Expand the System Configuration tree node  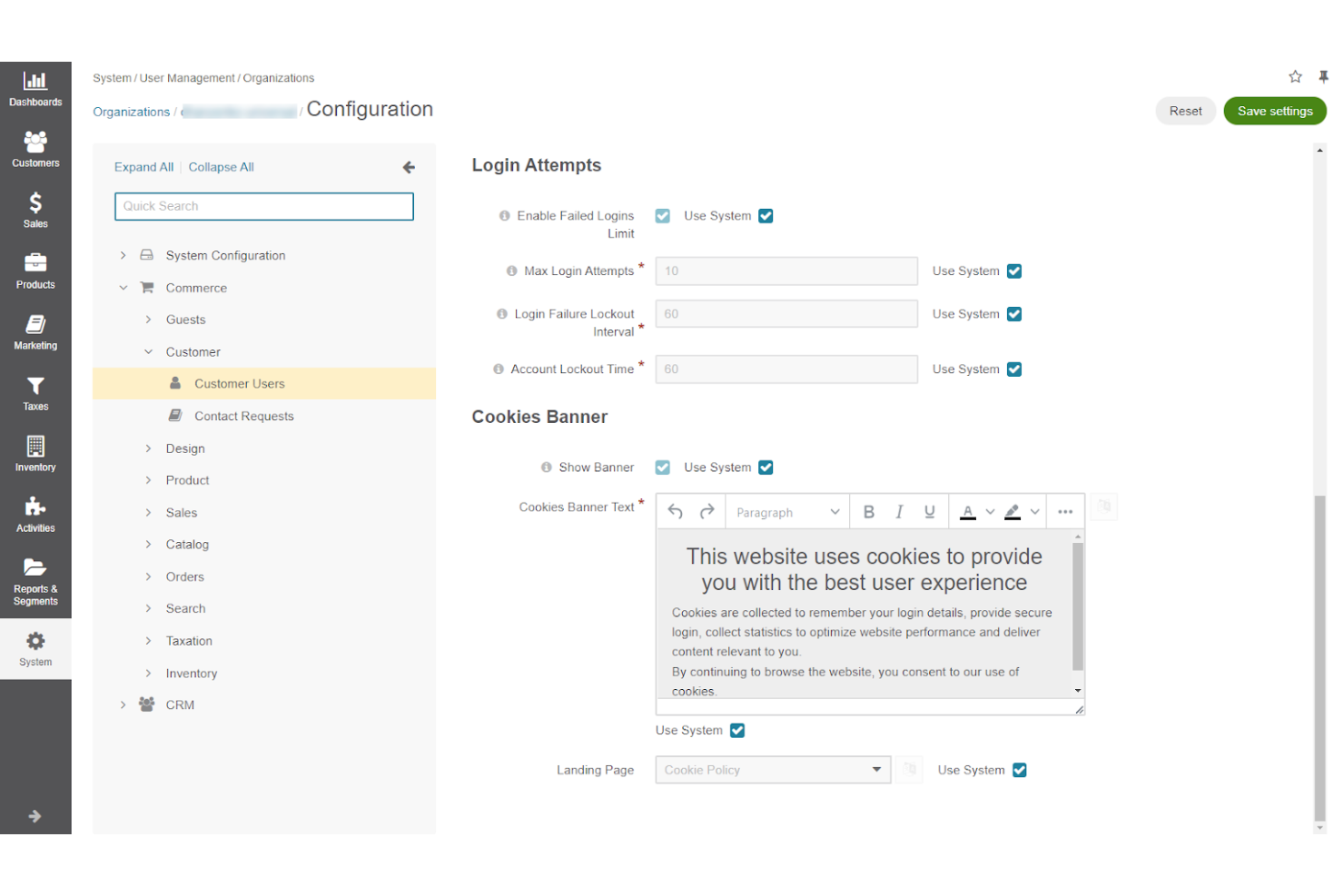(x=124, y=255)
